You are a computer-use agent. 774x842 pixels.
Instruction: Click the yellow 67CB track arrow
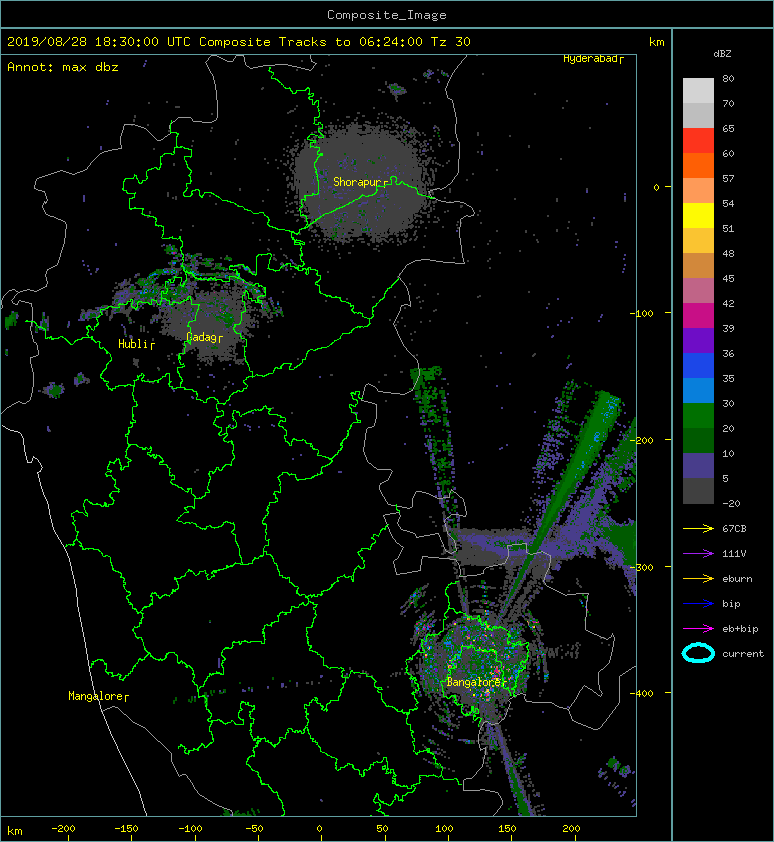pos(698,529)
